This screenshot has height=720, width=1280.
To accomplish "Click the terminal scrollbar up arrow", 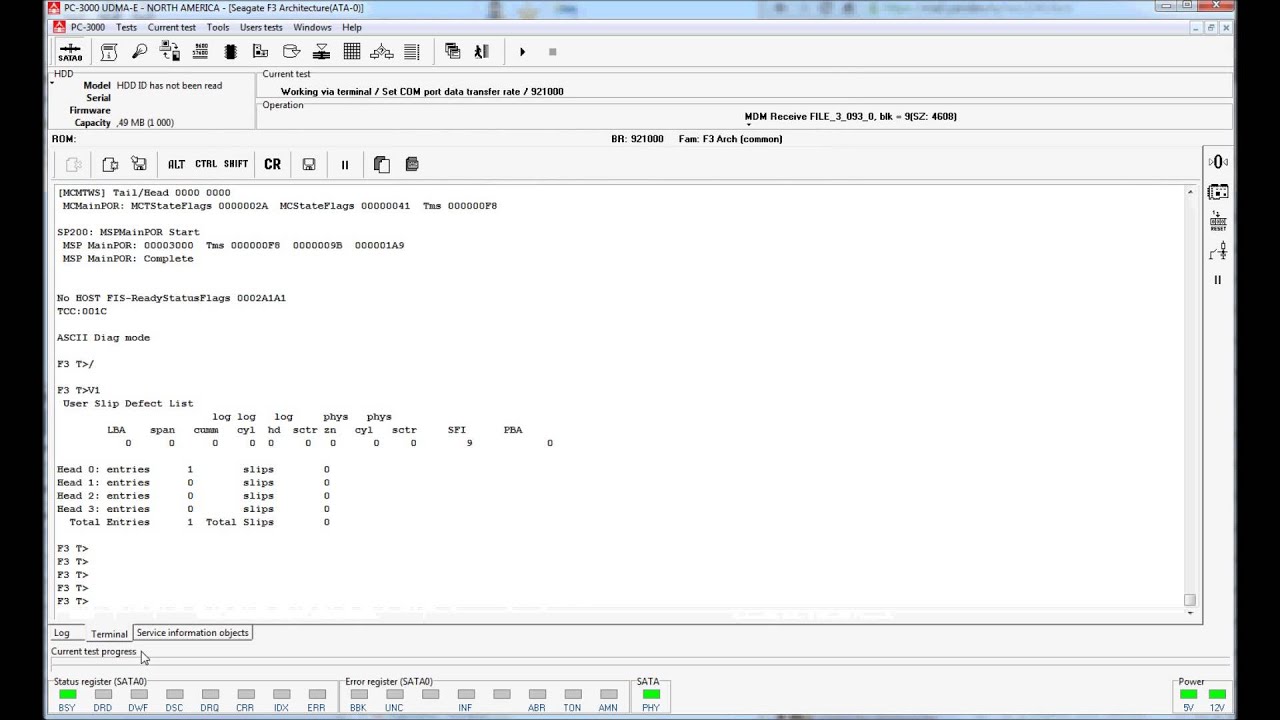I will 1190,192.
